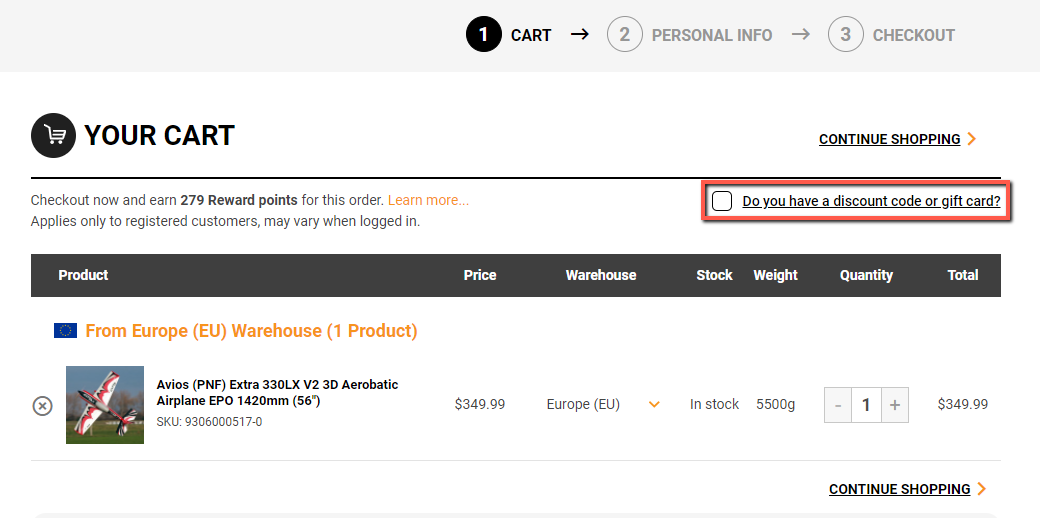Click the step 3 circle icon
This screenshot has height=518, width=1040.
pos(846,34)
